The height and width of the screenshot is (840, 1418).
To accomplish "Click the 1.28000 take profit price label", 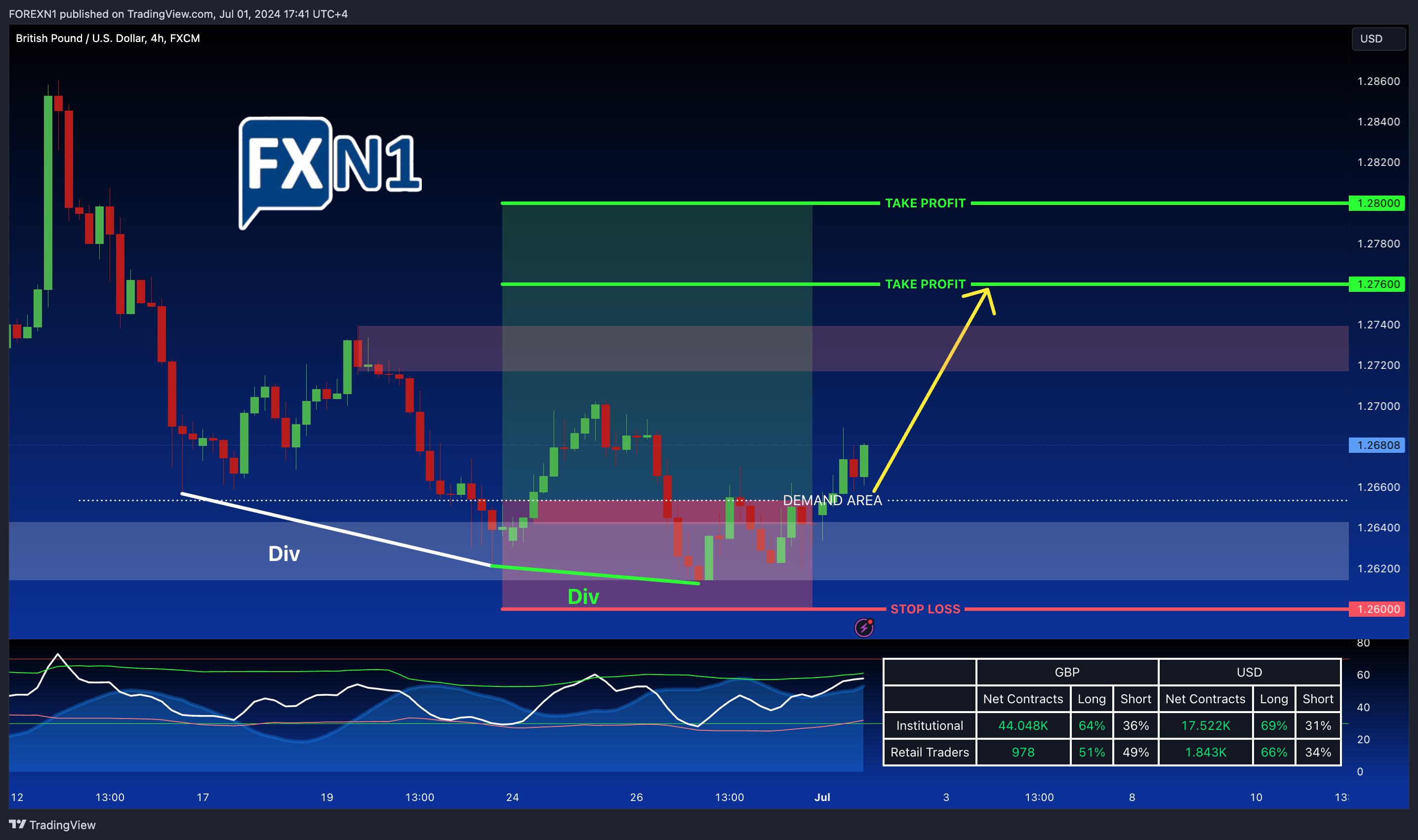I will [1377, 203].
